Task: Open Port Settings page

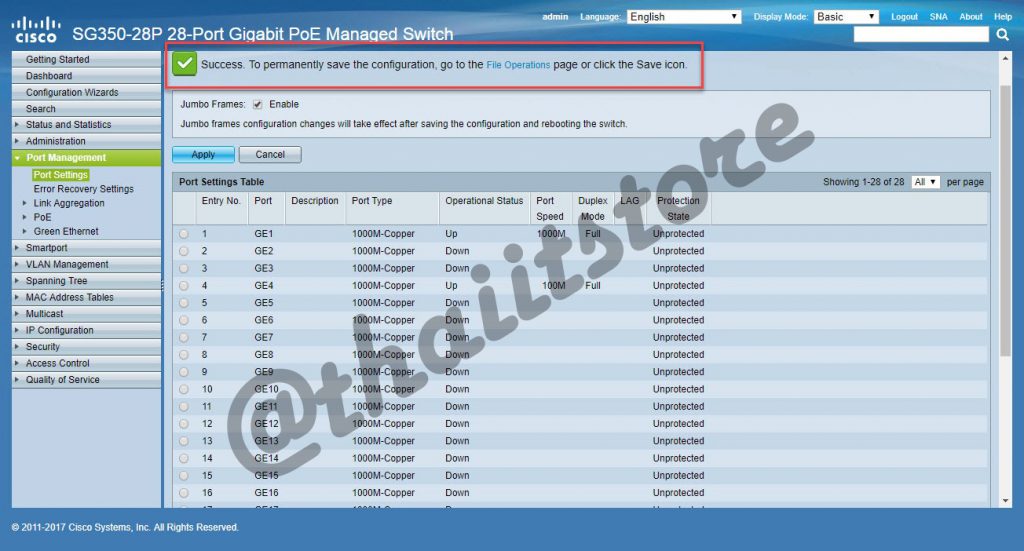Action: (61, 174)
